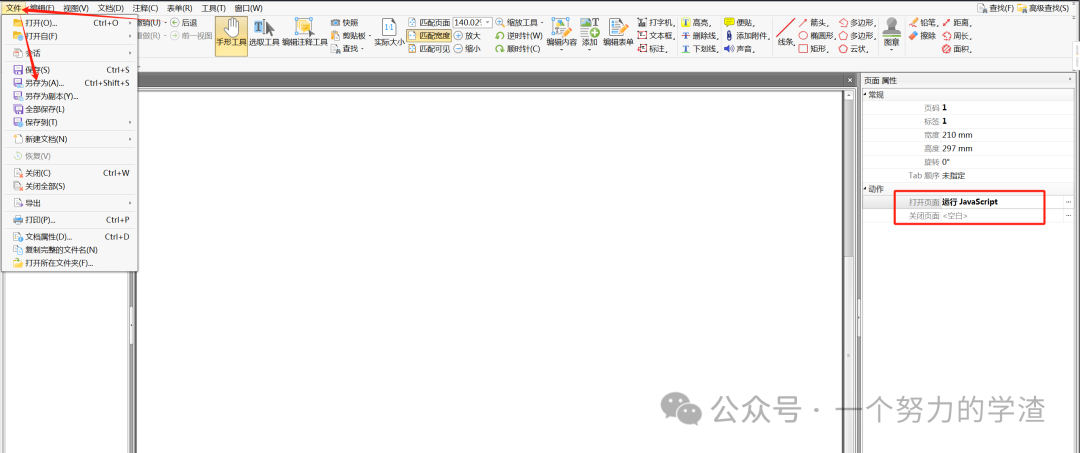Click 缩小 zoom out
1080x453 pixels.
(x=467, y=49)
